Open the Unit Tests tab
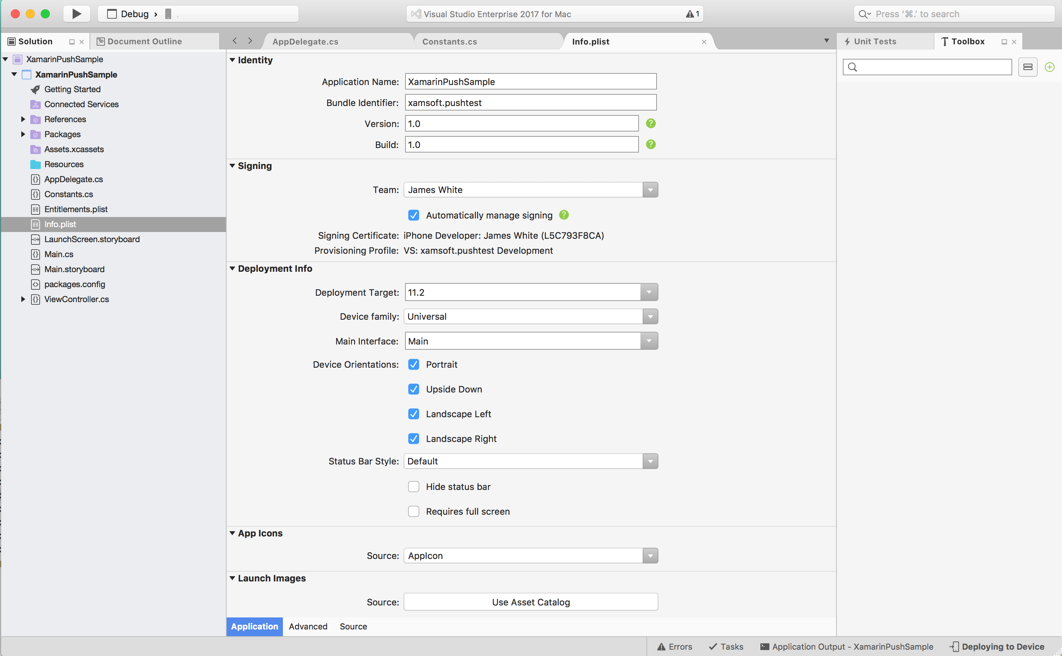Image resolution: width=1062 pixels, height=656 pixels. (x=870, y=41)
